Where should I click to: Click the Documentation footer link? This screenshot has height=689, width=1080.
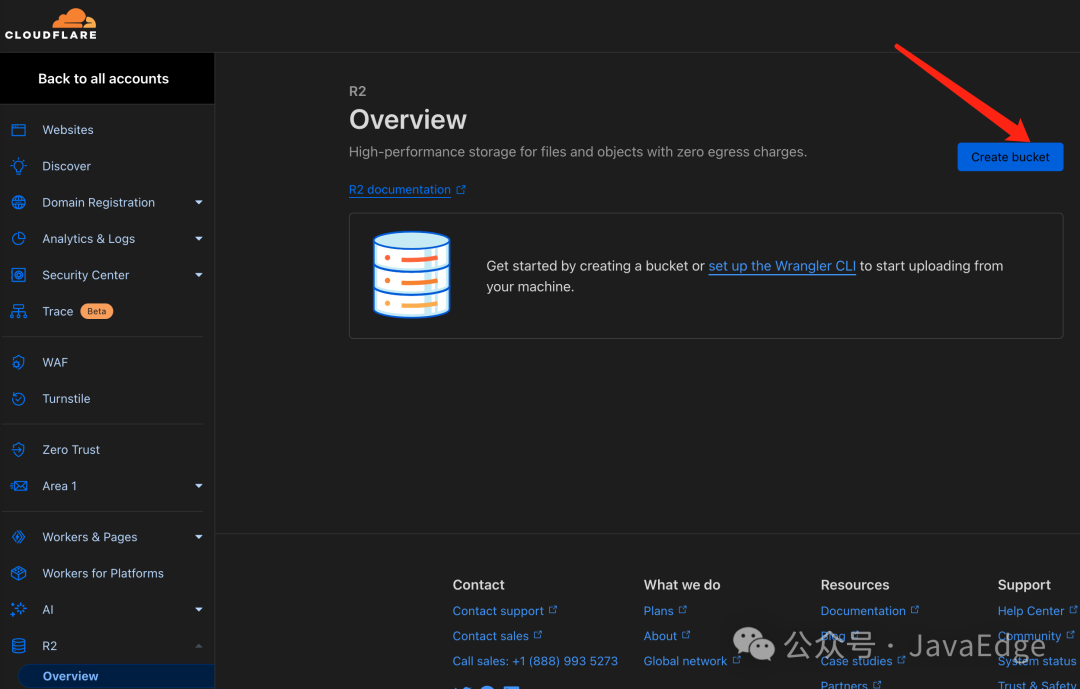click(863, 611)
